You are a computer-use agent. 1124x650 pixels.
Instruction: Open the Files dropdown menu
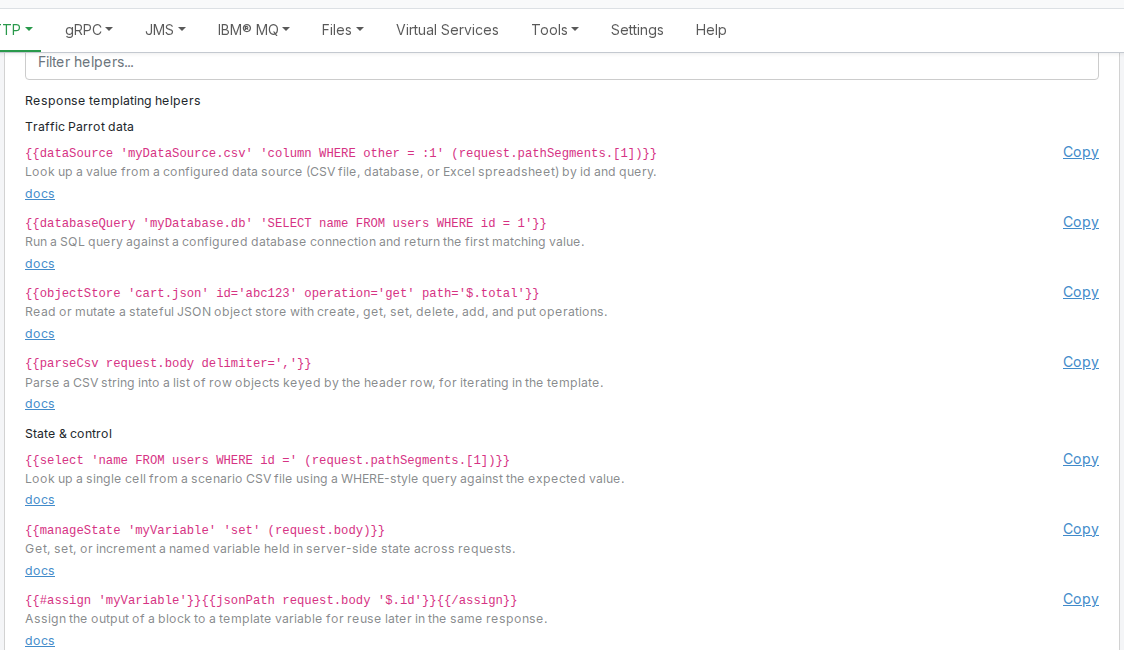342,30
